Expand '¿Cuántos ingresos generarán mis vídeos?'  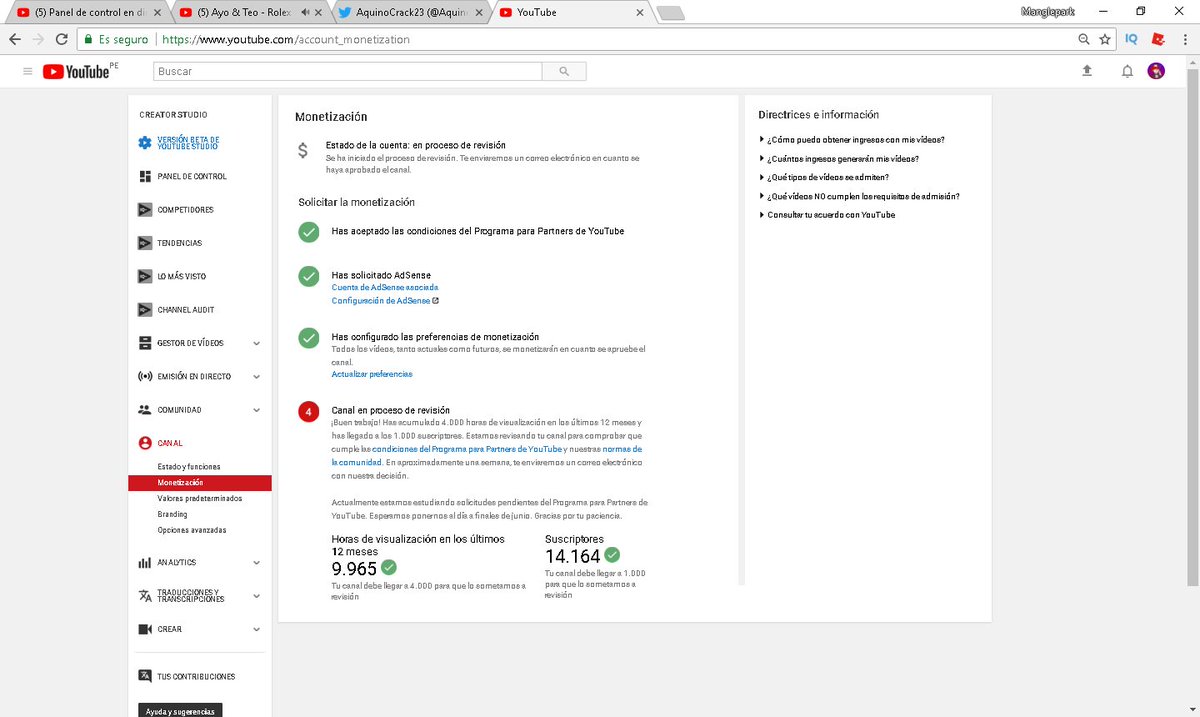(x=839, y=159)
